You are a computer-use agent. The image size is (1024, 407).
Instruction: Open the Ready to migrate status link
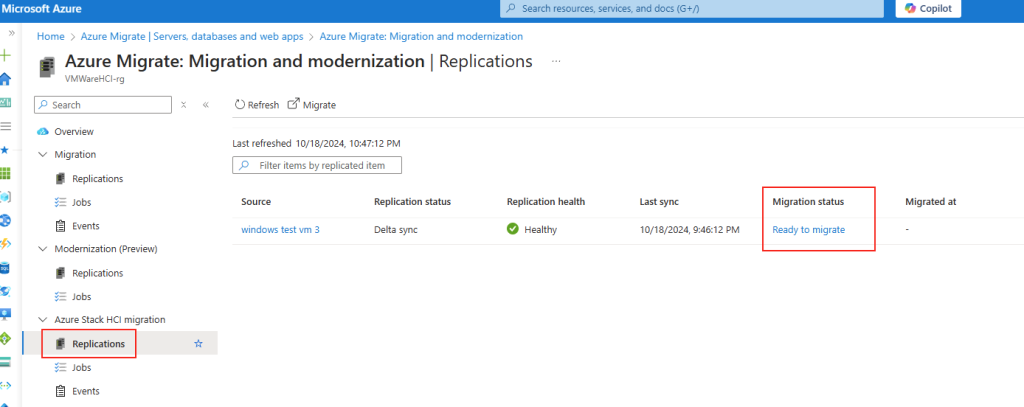(x=808, y=229)
